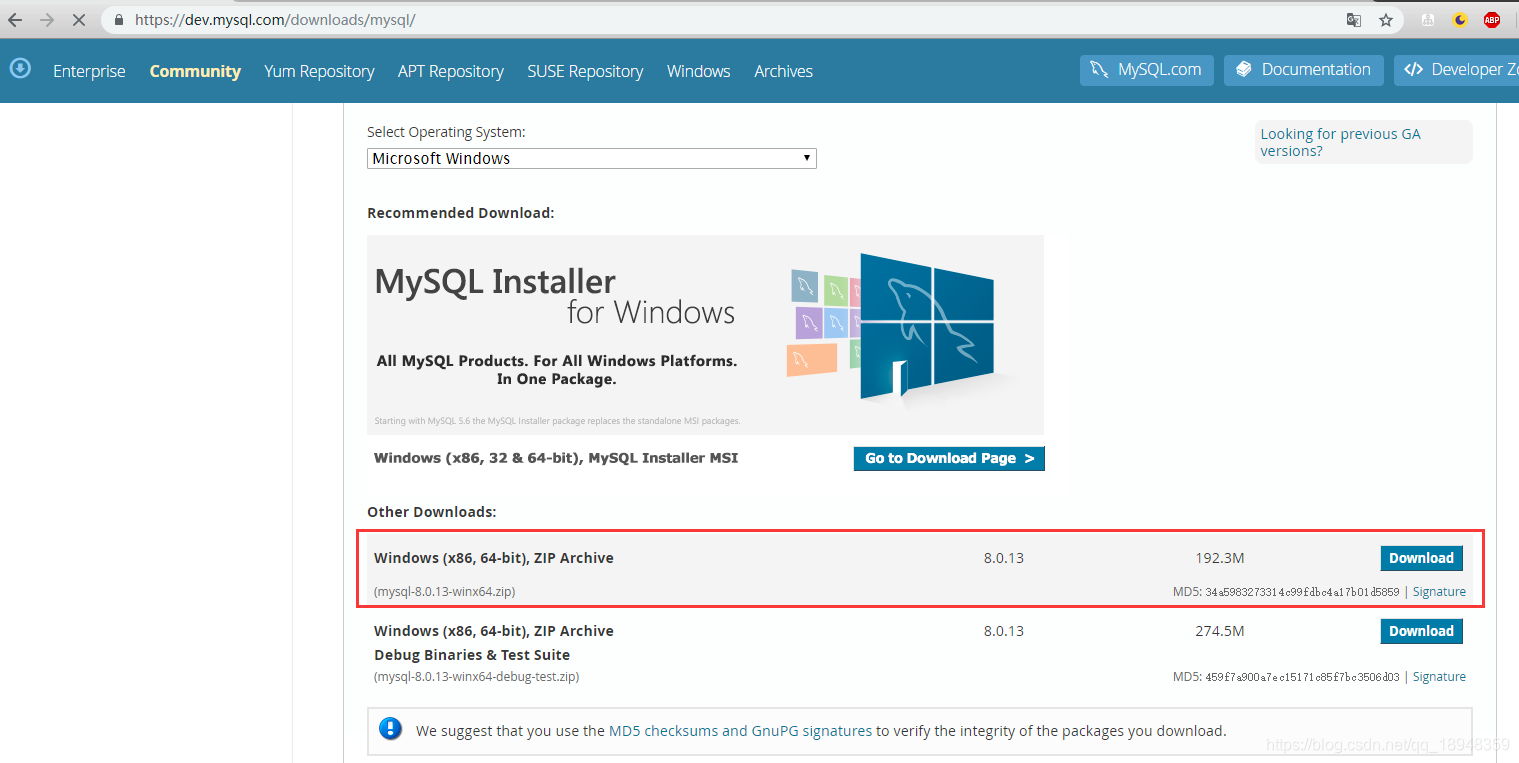The height and width of the screenshot is (763, 1519).
Task: Open the yellow moon extension
Action: point(1460,20)
